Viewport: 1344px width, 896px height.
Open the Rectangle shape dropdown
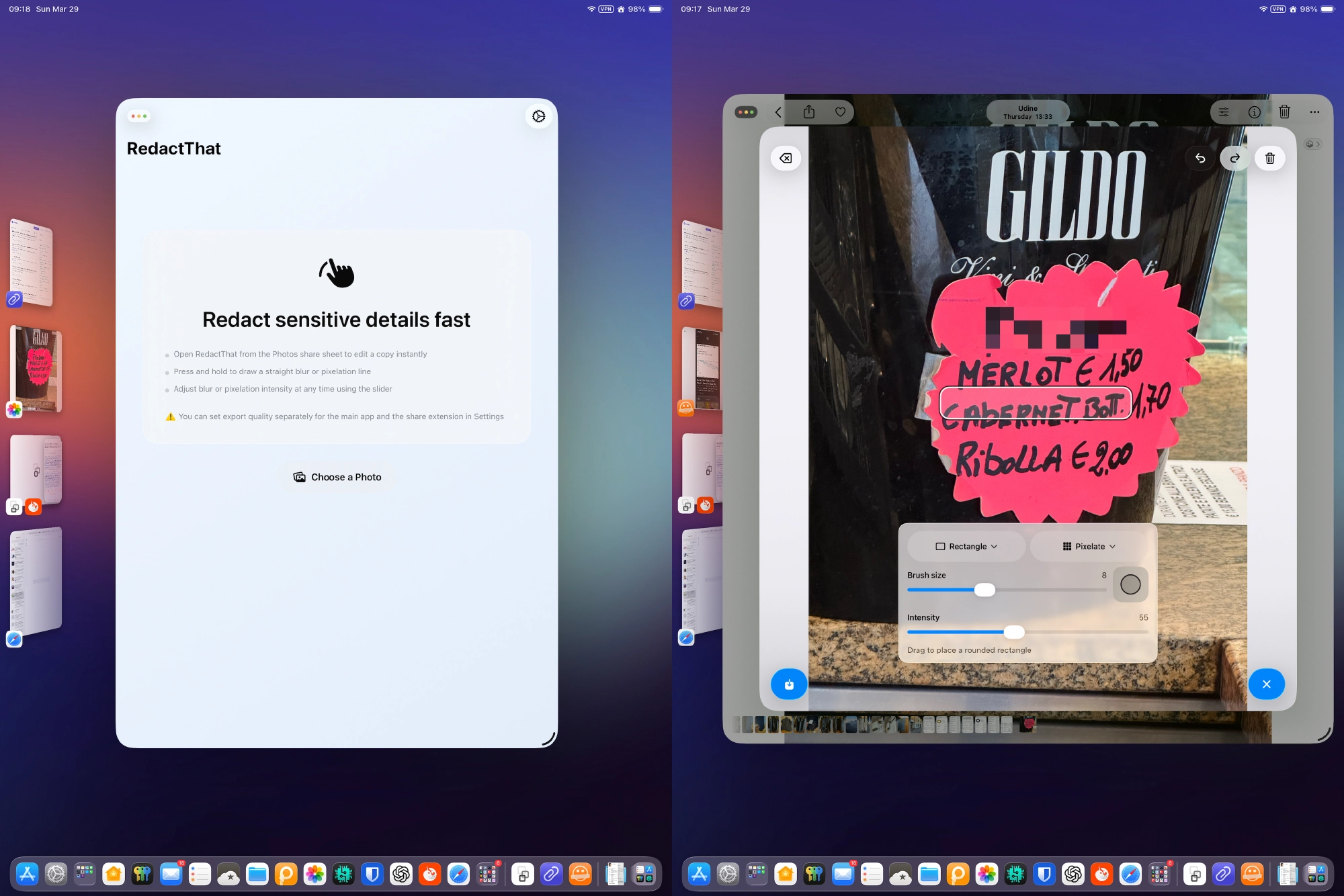coord(966,546)
